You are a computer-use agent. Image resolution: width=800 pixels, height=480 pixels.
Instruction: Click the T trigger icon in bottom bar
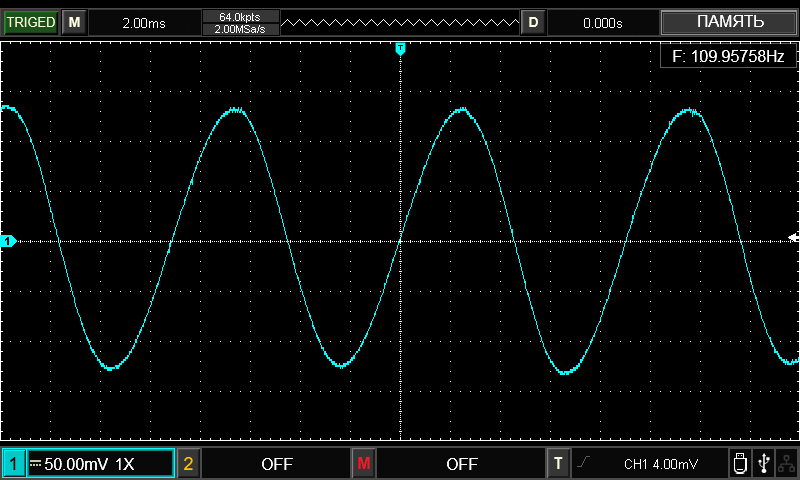pos(558,464)
